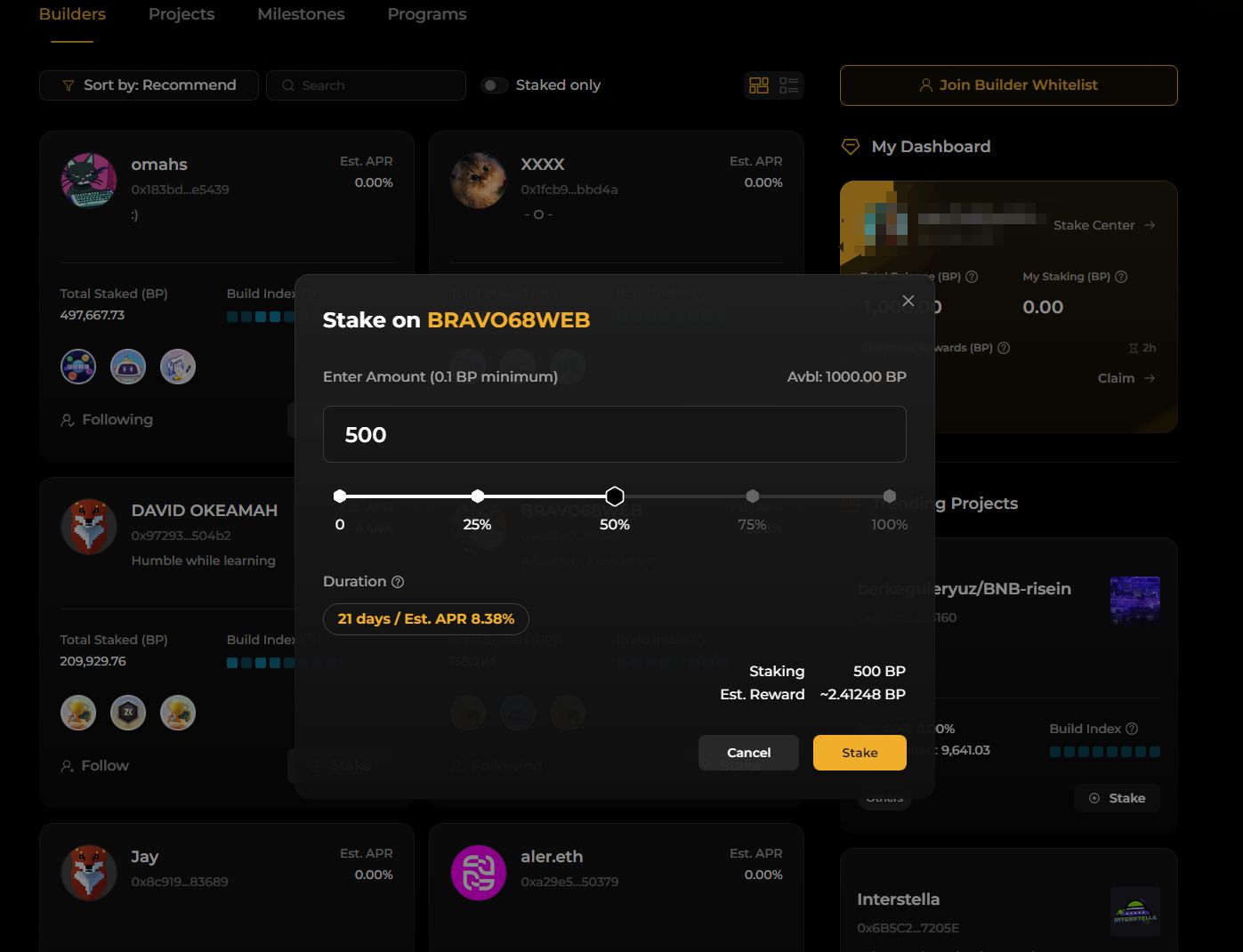Open Interstella project title

tap(899, 900)
